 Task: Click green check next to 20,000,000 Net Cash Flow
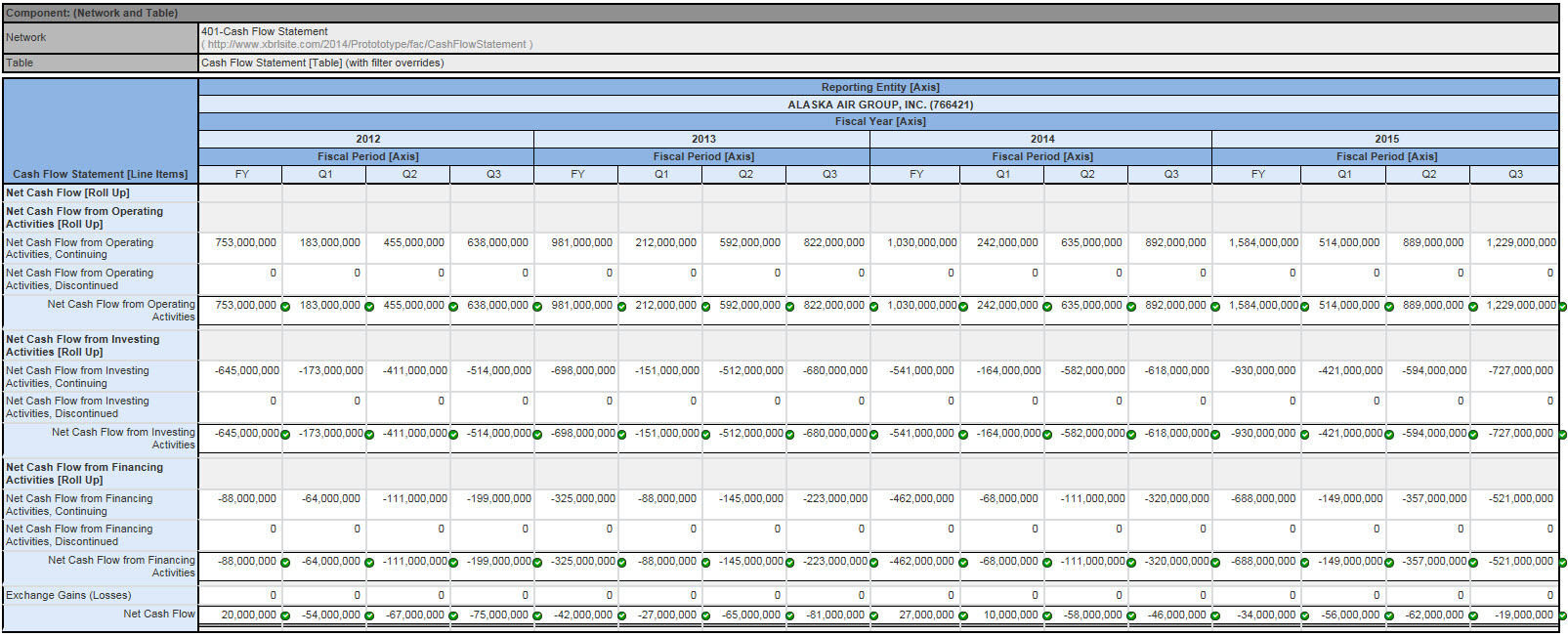pyautogui.click(x=285, y=615)
